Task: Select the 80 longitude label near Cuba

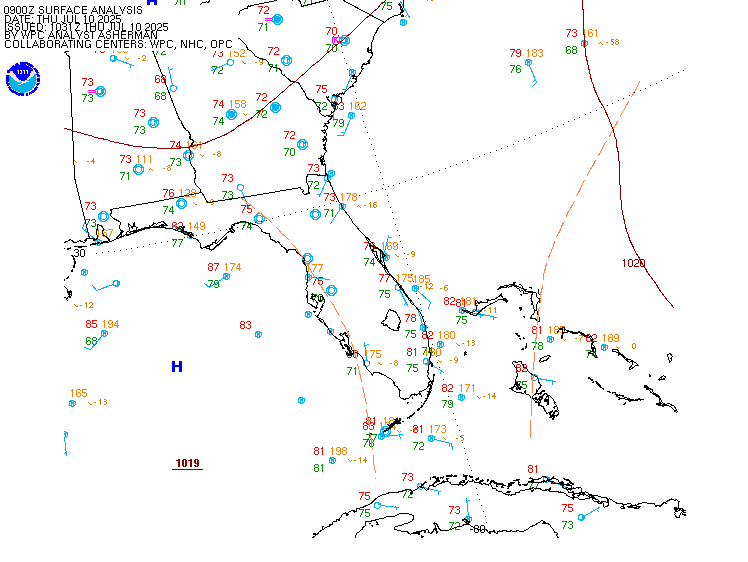Action: click(479, 529)
